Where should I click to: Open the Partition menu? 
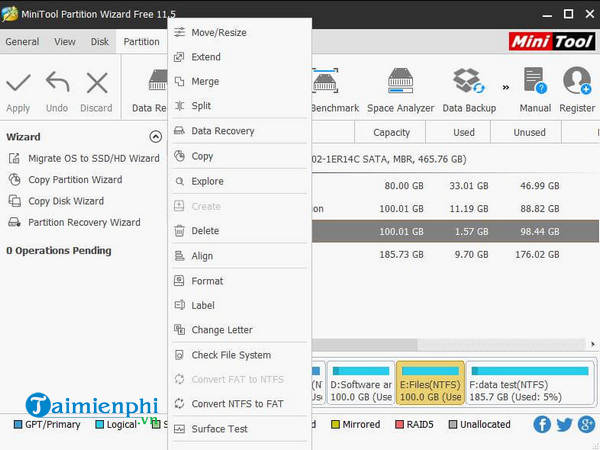tap(141, 42)
